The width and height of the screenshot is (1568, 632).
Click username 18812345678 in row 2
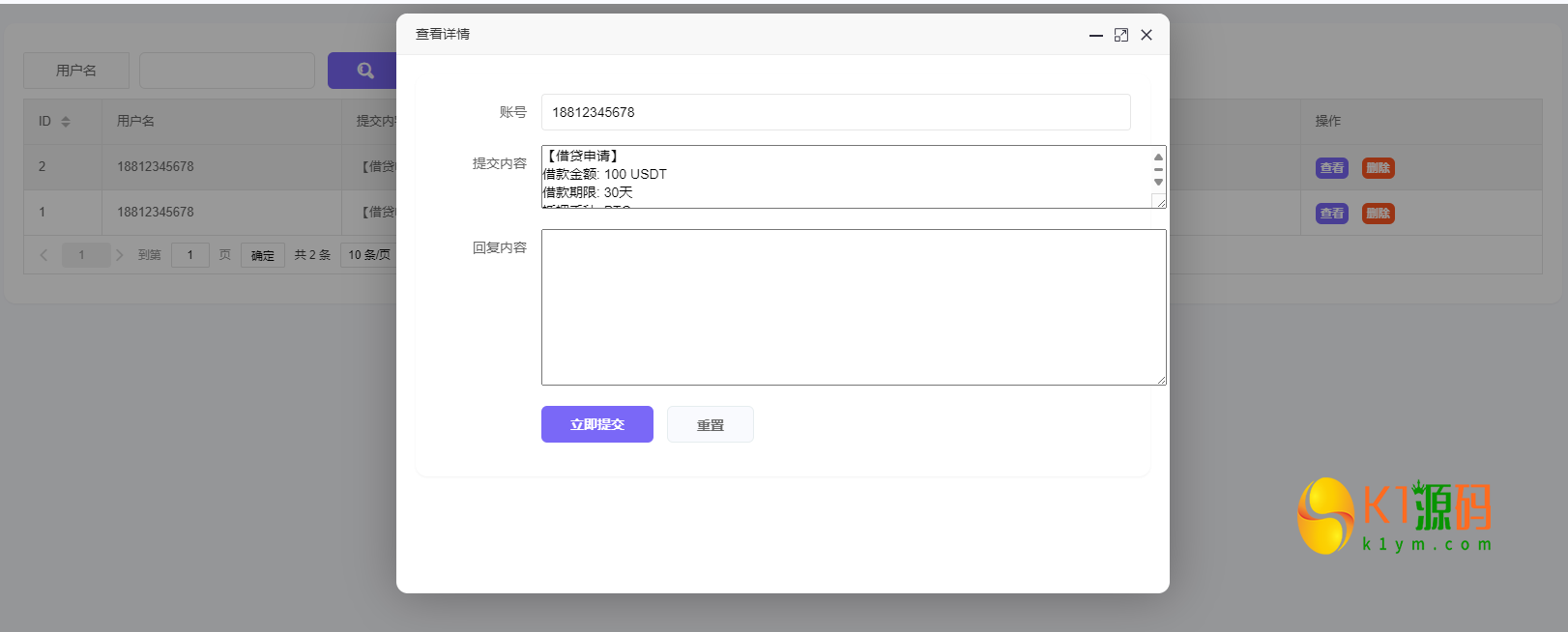[x=156, y=167]
